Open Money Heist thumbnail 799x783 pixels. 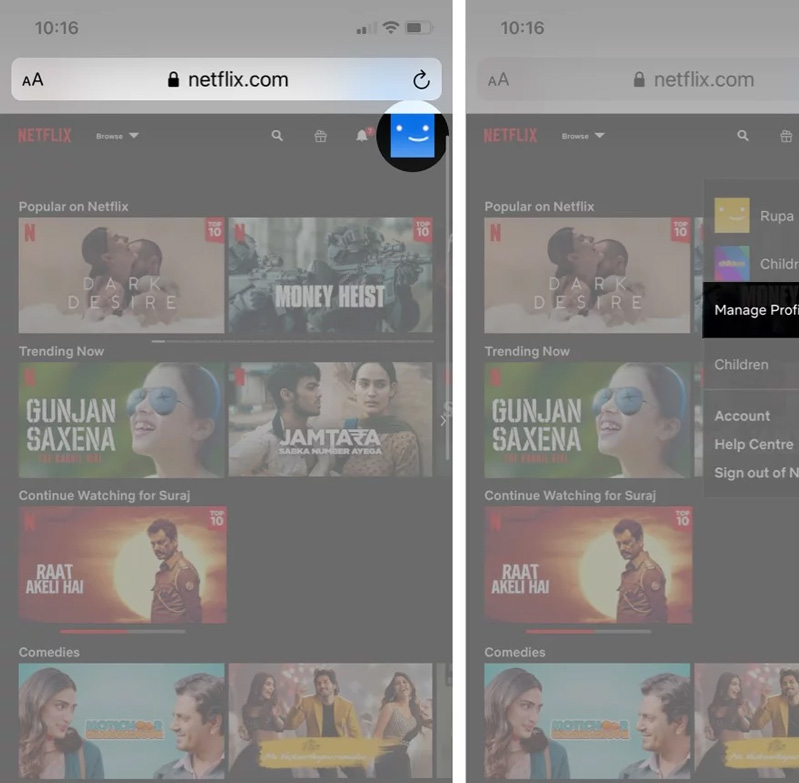point(330,275)
